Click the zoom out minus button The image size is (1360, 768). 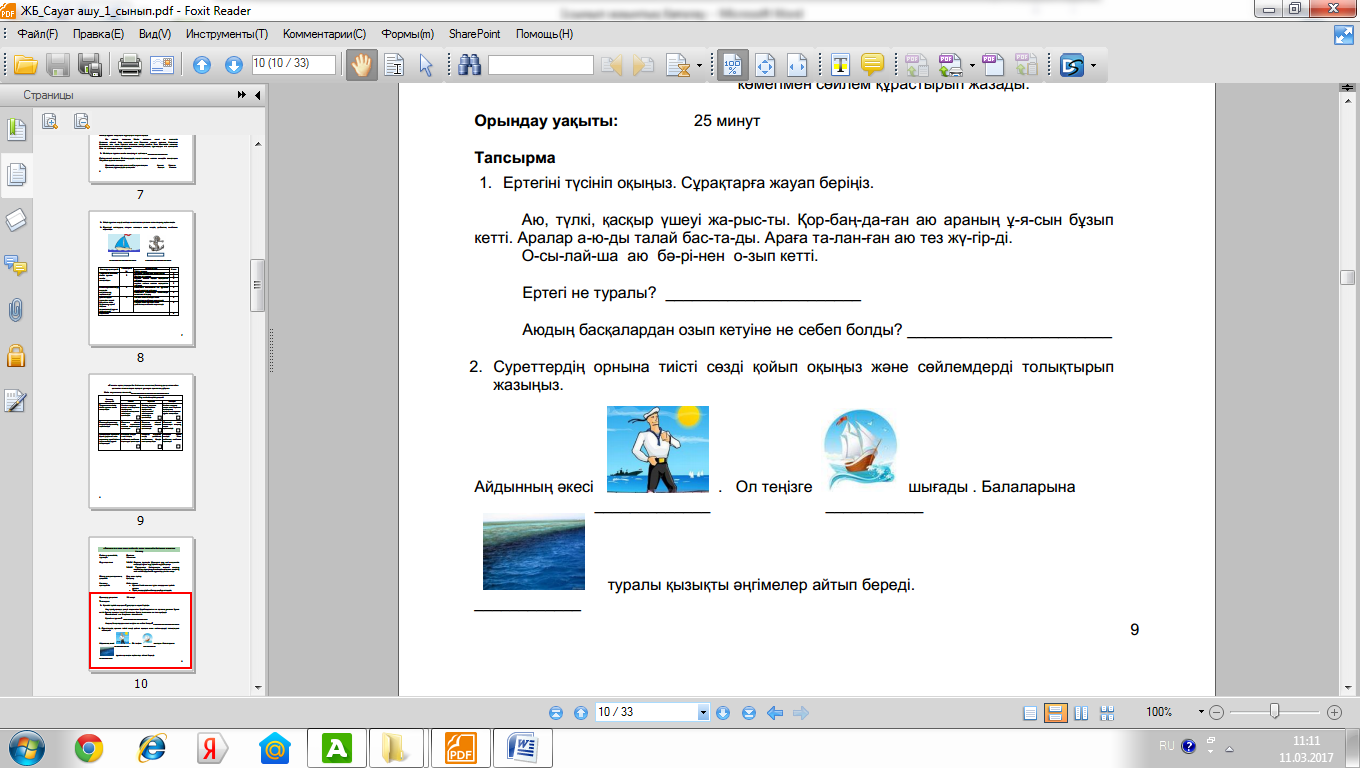(1216, 712)
